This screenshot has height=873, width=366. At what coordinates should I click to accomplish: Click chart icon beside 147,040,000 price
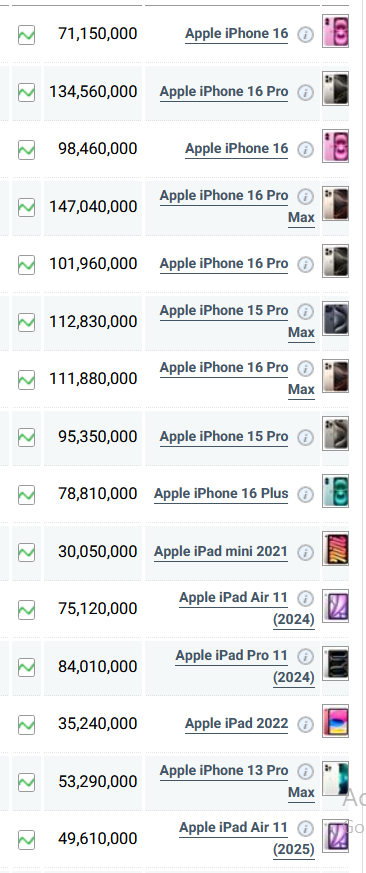(26, 207)
